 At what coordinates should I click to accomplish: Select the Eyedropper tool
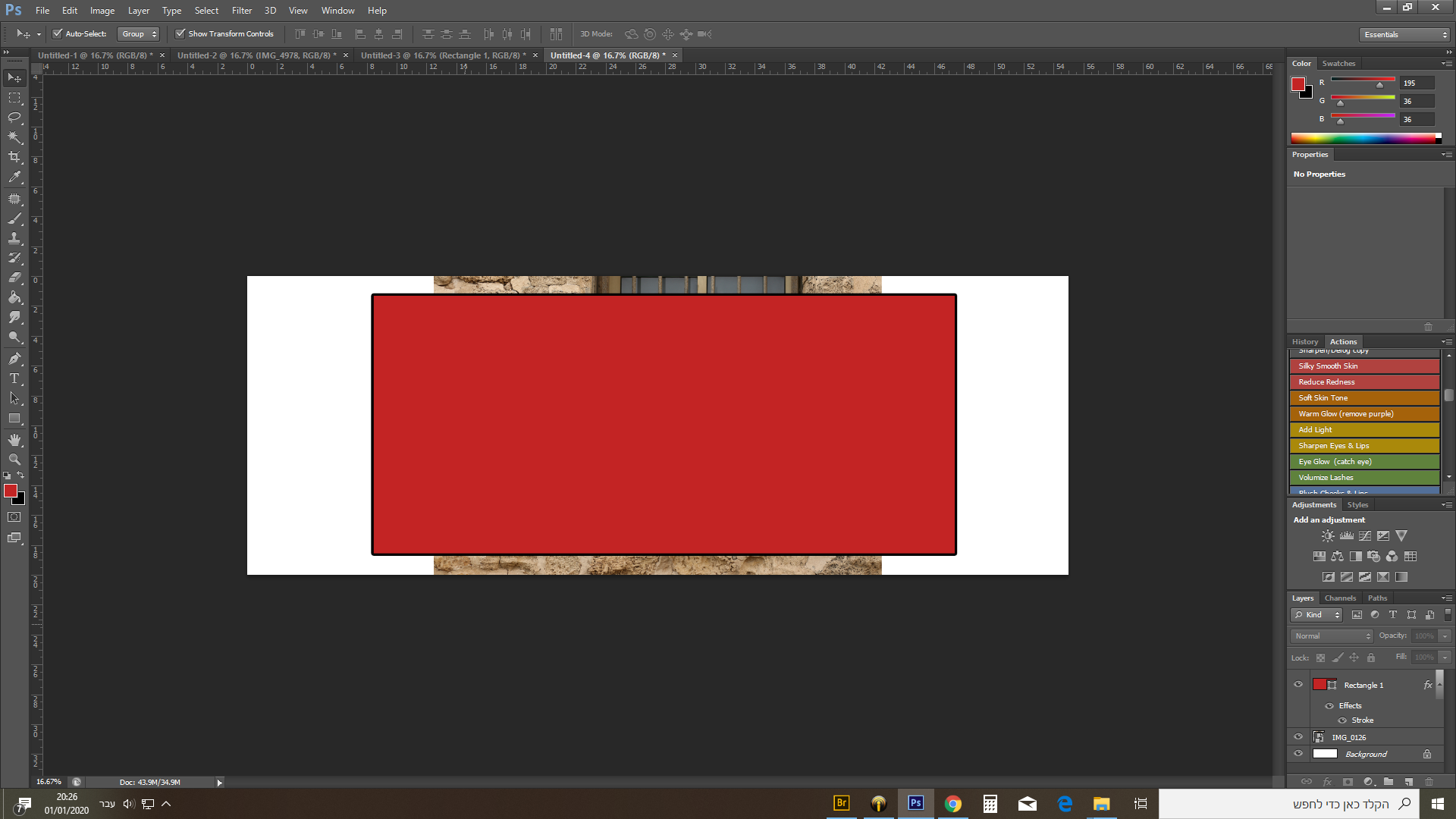[14, 177]
